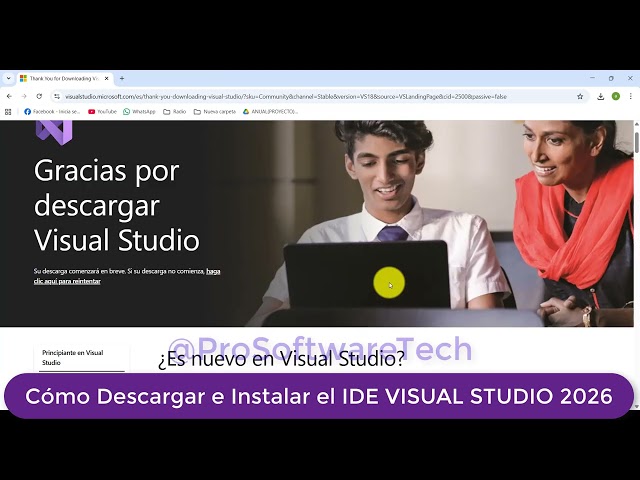Close the Thank You for Downloading tab
Viewport: 640px width, 480px height.
[x=107, y=78]
